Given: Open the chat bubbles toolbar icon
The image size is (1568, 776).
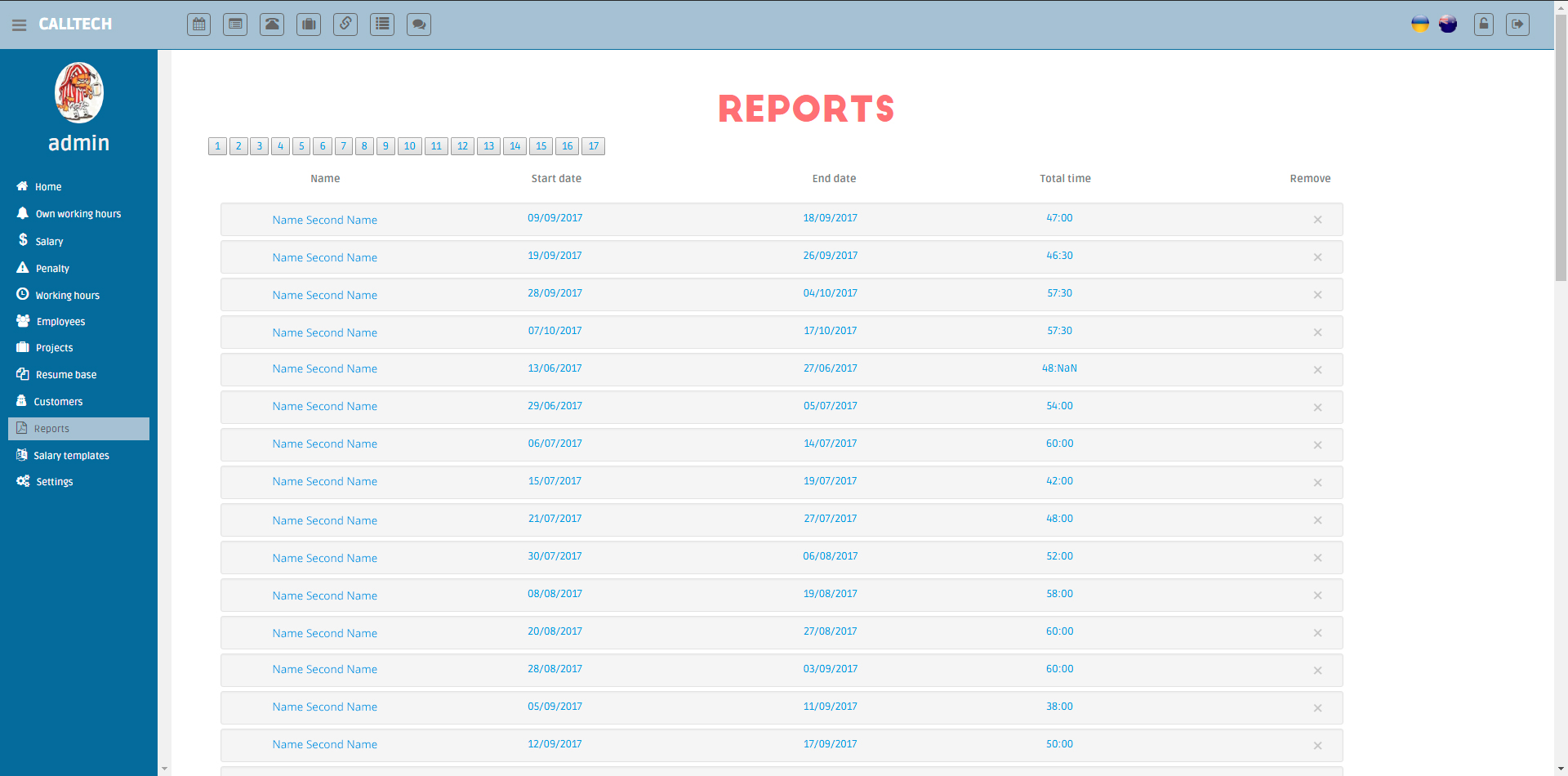Looking at the screenshot, I should 419,25.
